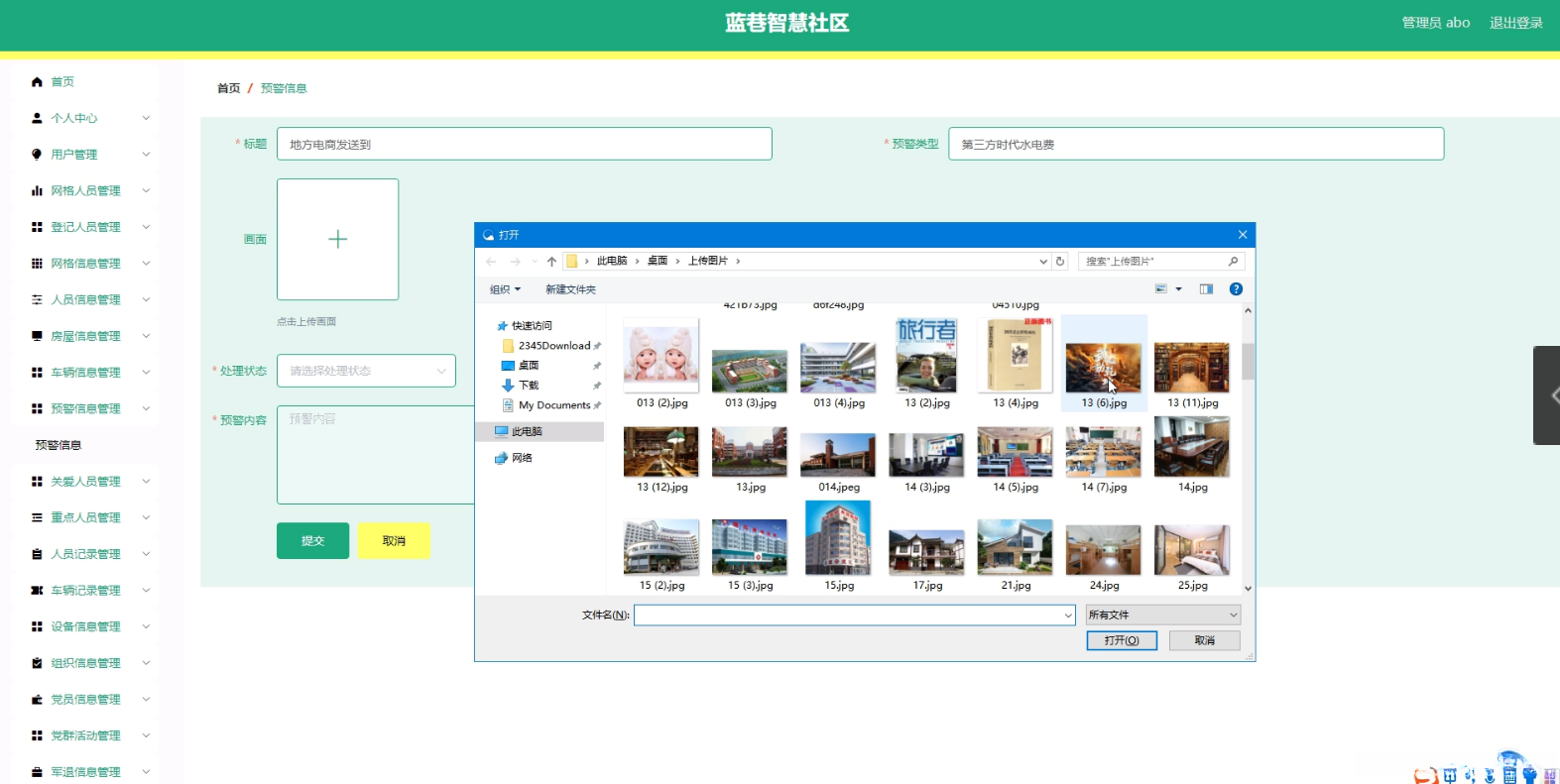The image size is (1560, 784).
Task: Click the up-directory arrow in file dialog
Action: pyautogui.click(x=551, y=262)
